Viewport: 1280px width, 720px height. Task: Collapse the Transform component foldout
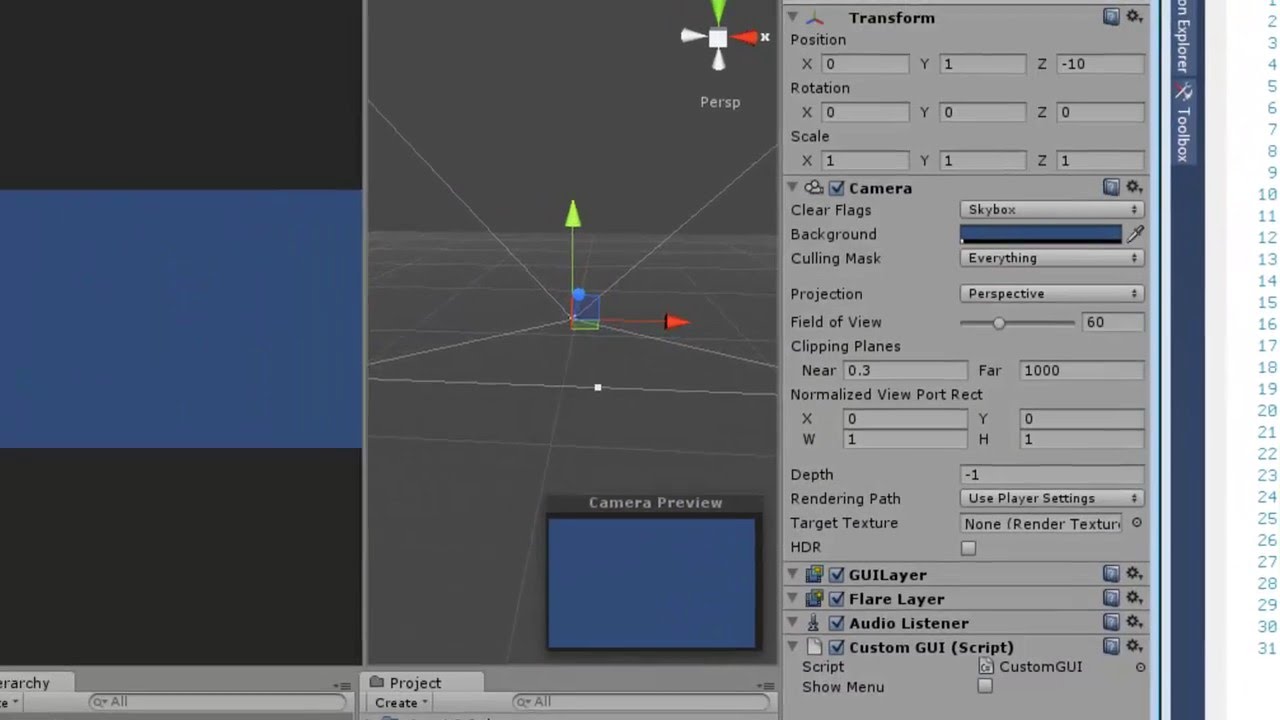[x=793, y=17]
